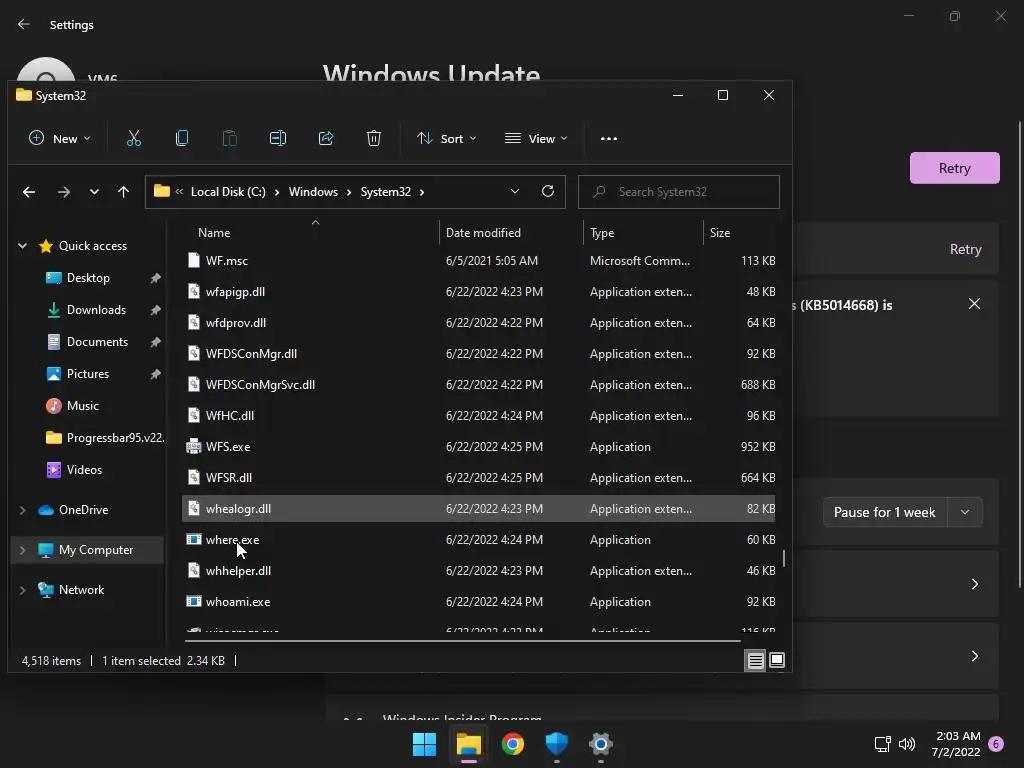Select the WFDSConMgrSvc.dll file
The image size is (1024, 768).
(x=478, y=385)
